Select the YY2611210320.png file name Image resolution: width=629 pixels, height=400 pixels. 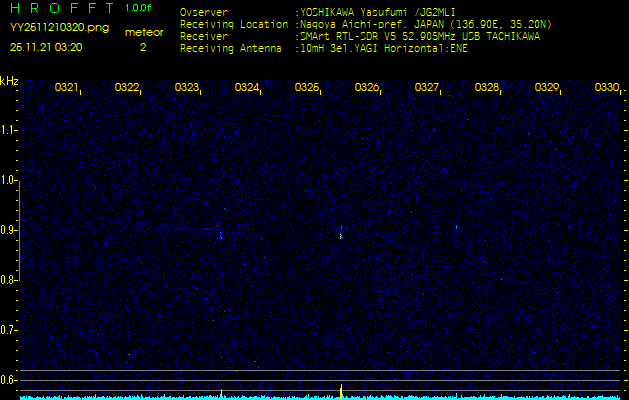pos(47,29)
